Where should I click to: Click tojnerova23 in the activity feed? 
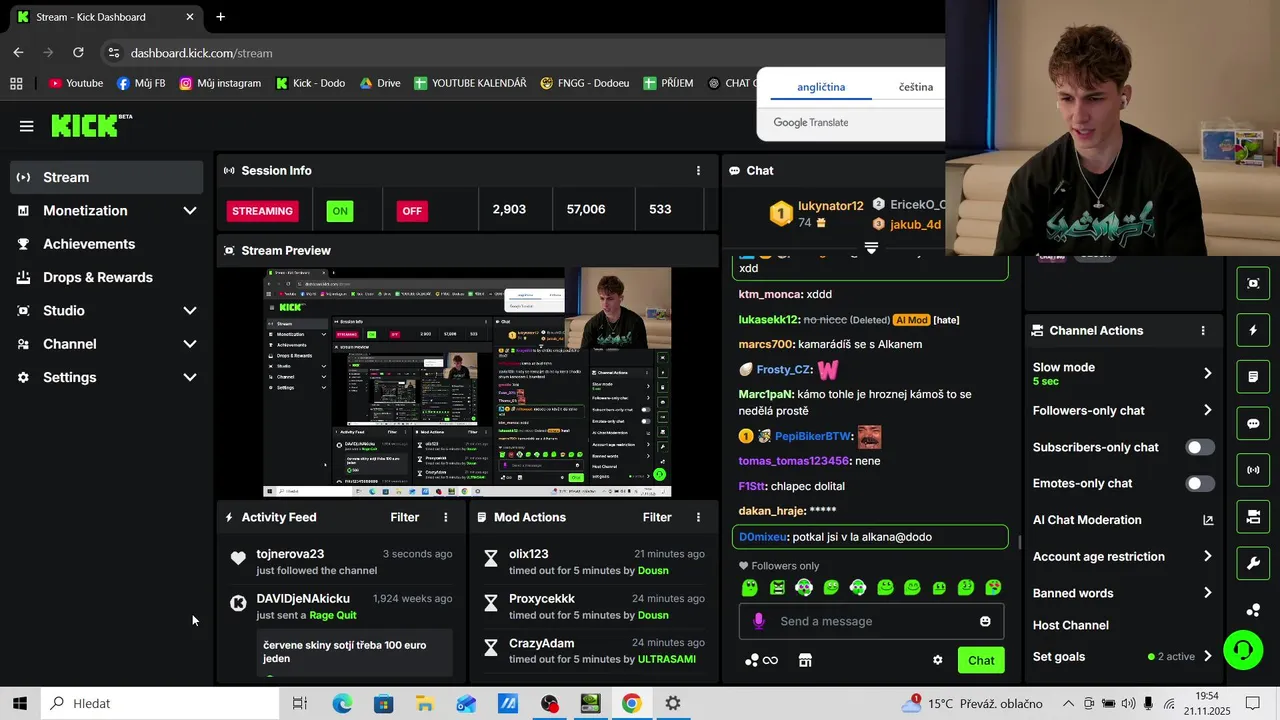coord(290,554)
